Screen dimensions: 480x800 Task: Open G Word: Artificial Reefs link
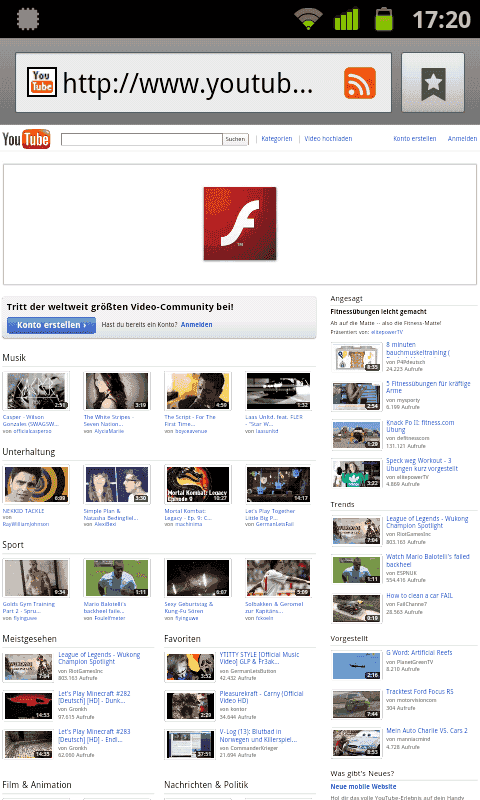pos(419,653)
